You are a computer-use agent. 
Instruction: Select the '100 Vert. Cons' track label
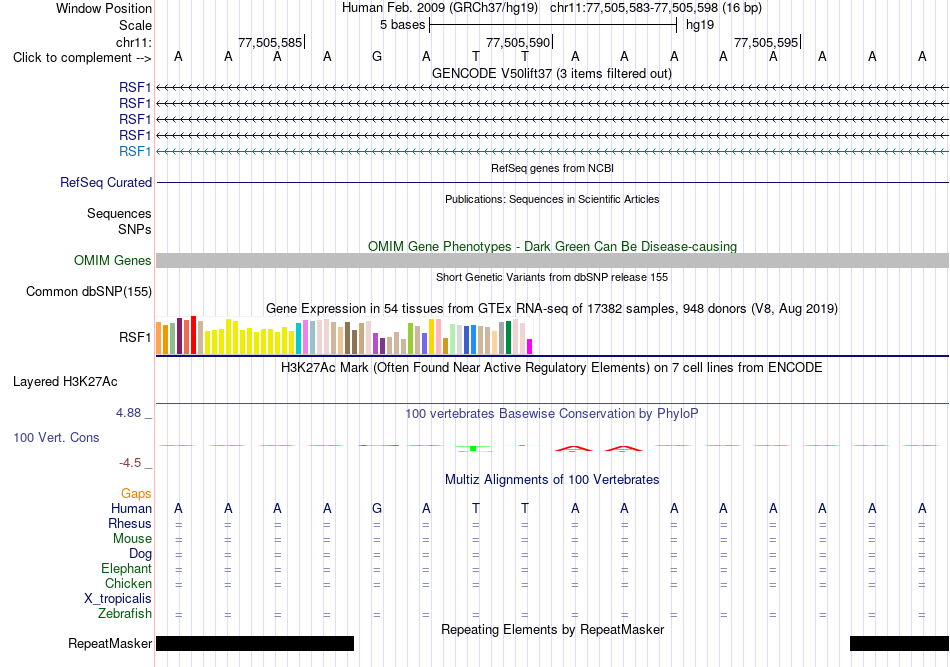[x=56, y=437]
